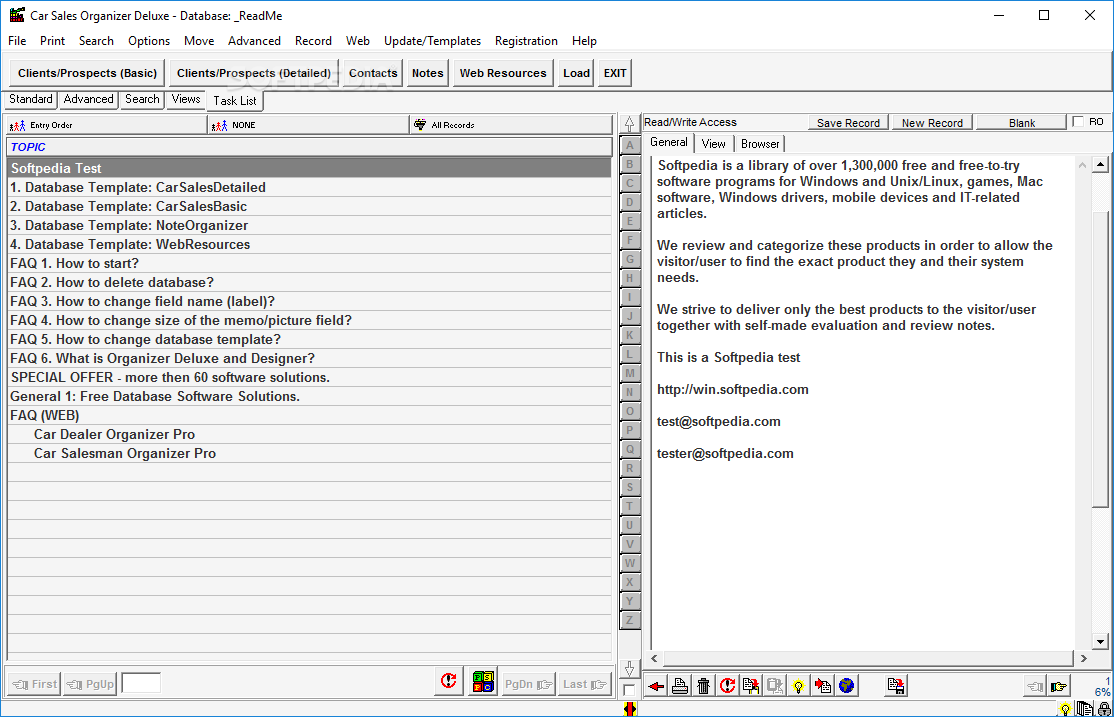Click the EXIT button

point(615,72)
